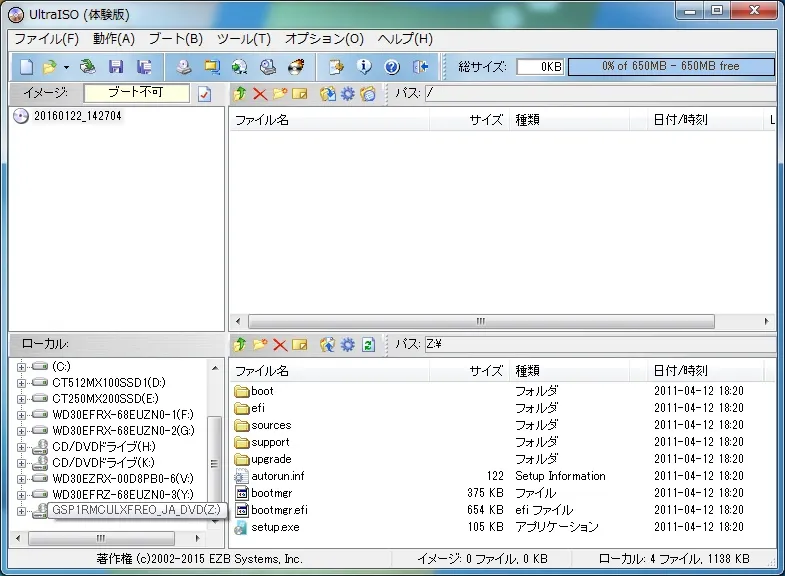
Task: Click New Folder icon in local pane toolbar
Action: coord(260,344)
